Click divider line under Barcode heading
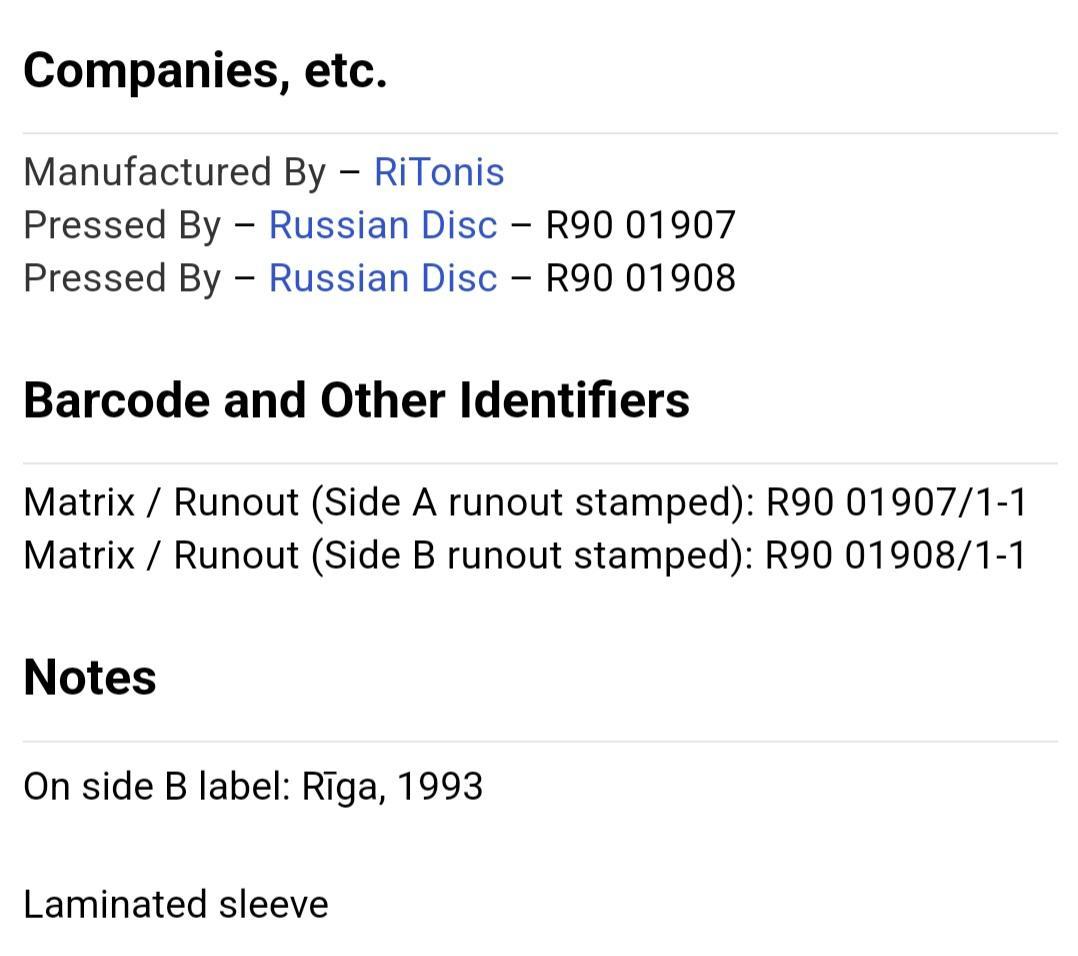 coord(540,463)
